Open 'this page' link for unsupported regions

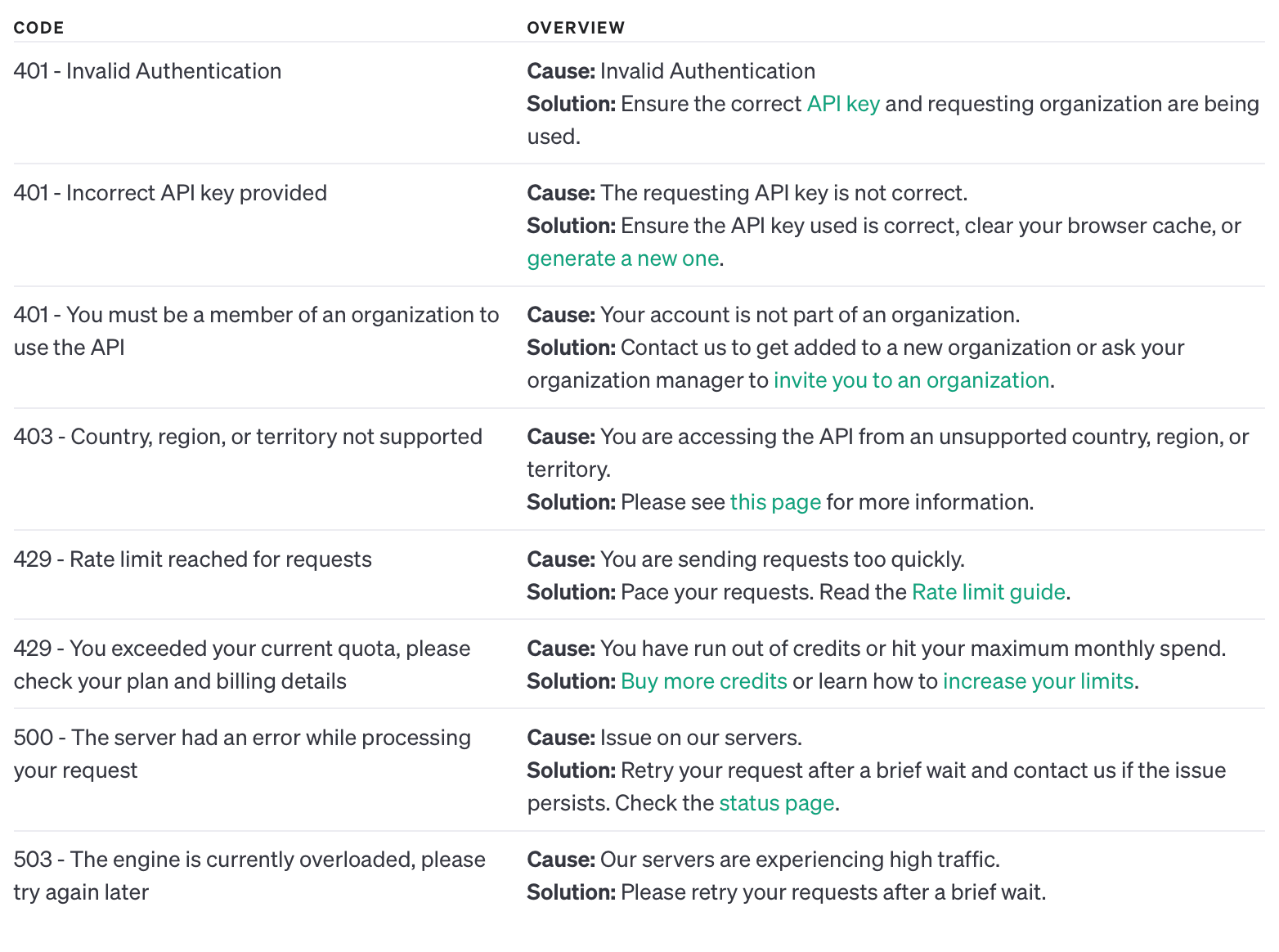point(775,502)
